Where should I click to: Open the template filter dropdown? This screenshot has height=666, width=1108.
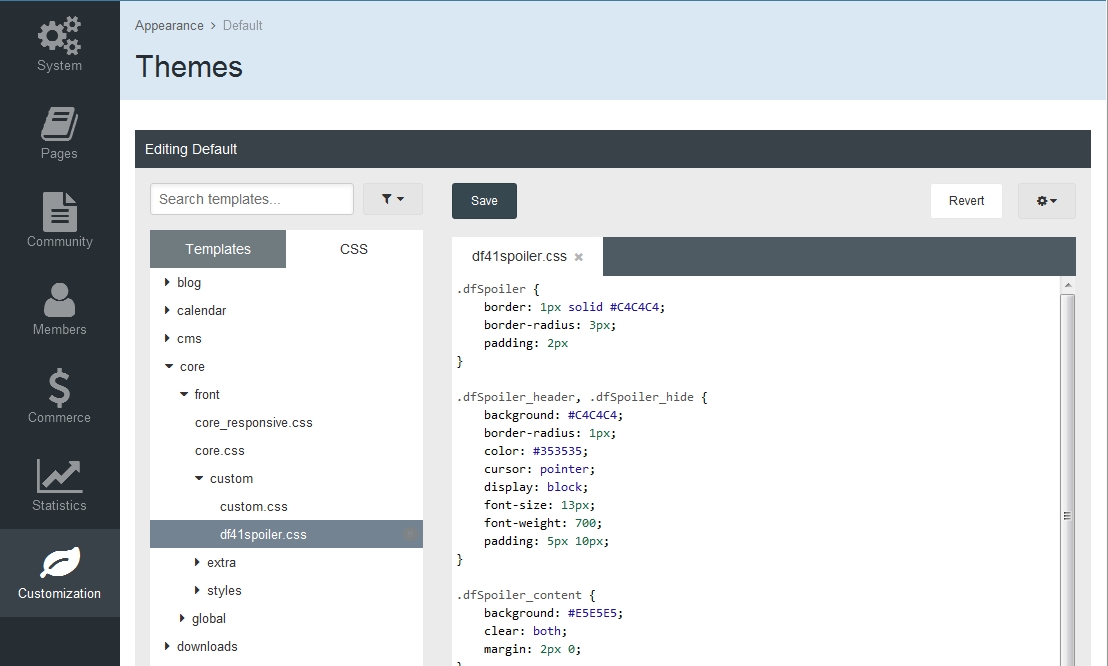[392, 199]
